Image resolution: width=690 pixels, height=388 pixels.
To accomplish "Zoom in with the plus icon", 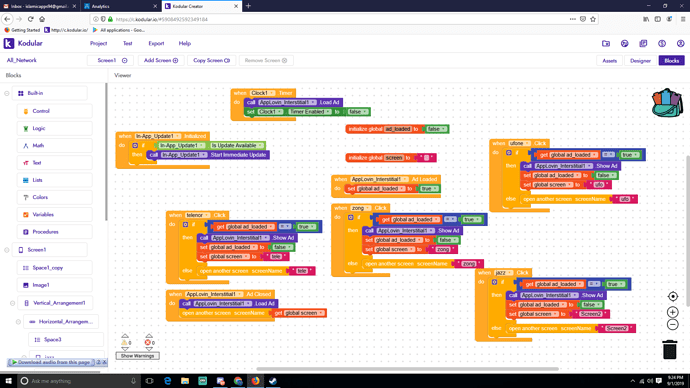I will 672,312.
